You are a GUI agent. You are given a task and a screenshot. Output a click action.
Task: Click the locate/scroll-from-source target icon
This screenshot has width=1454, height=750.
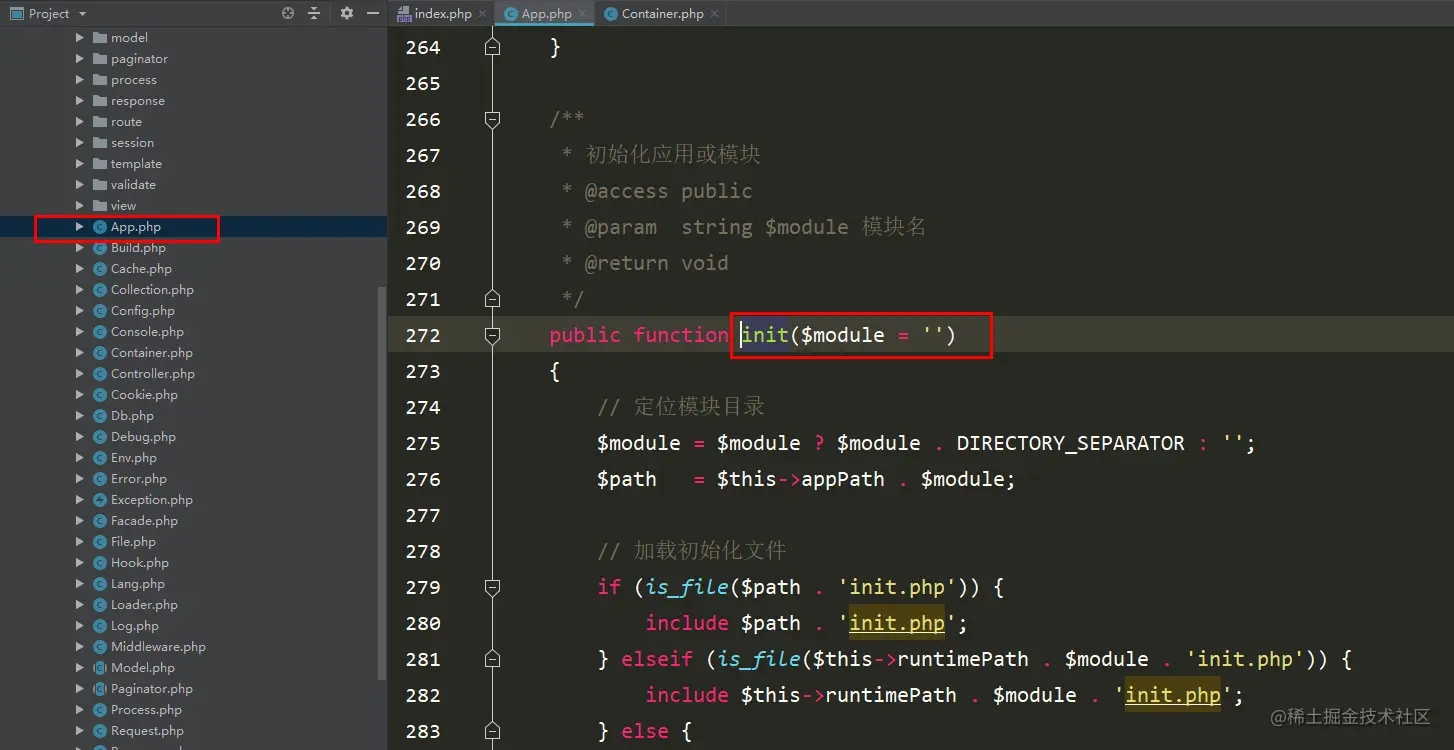pos(288,14)
